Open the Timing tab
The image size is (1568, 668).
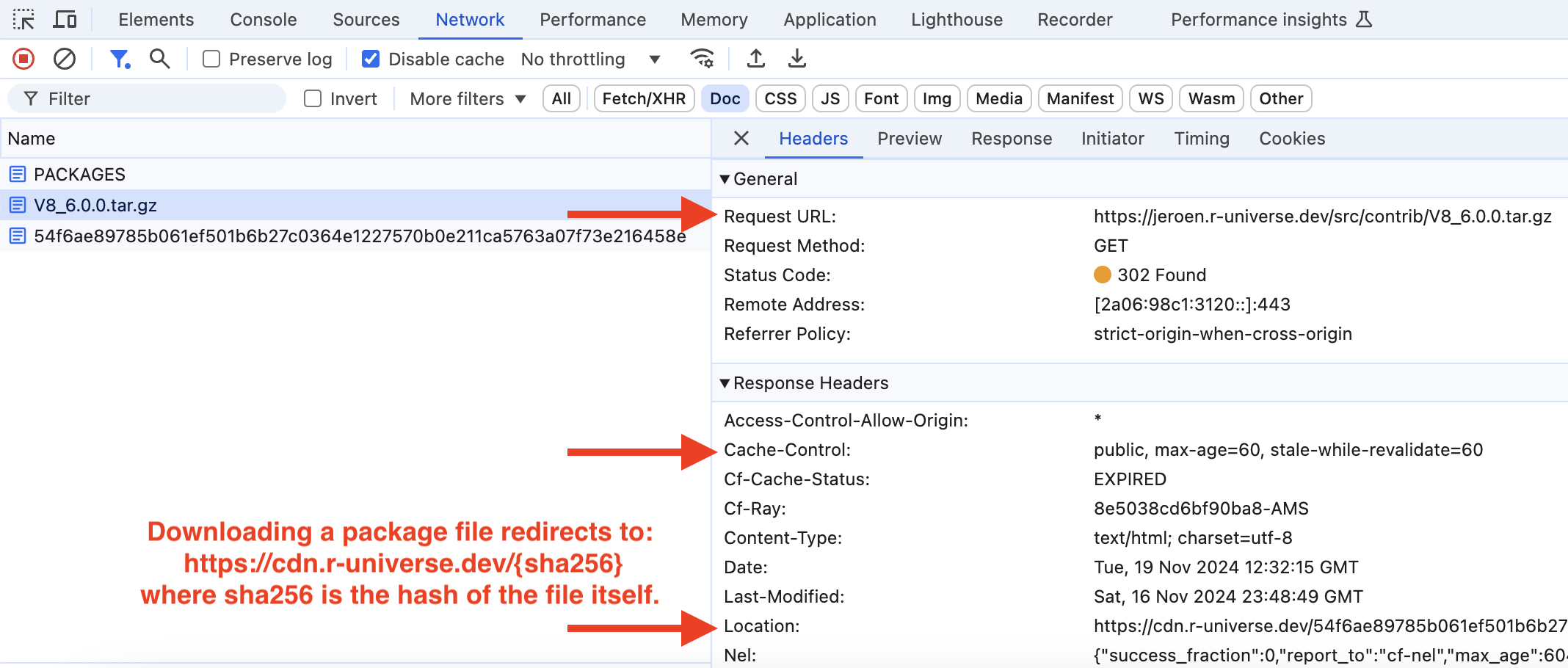pos(1201,139)
